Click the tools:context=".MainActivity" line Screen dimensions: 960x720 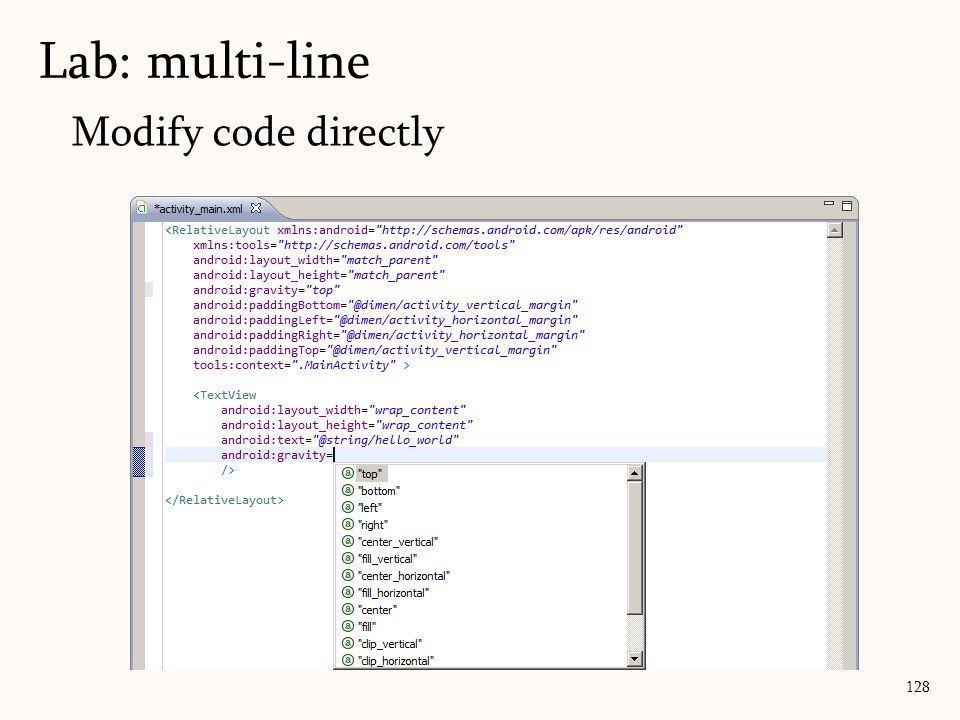(x=301, y=366)
